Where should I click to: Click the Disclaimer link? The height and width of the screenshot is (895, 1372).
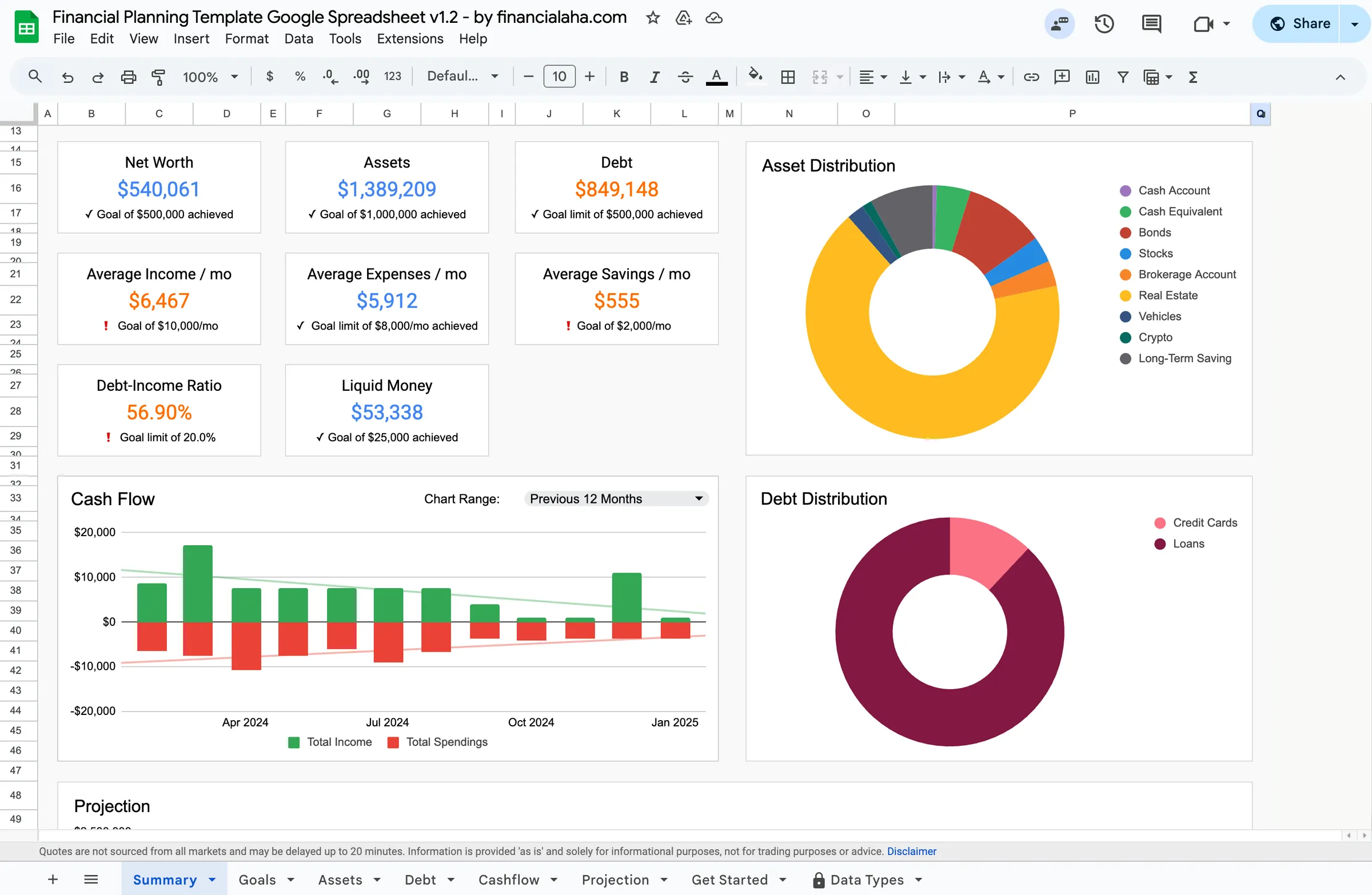tap(911, 851)
